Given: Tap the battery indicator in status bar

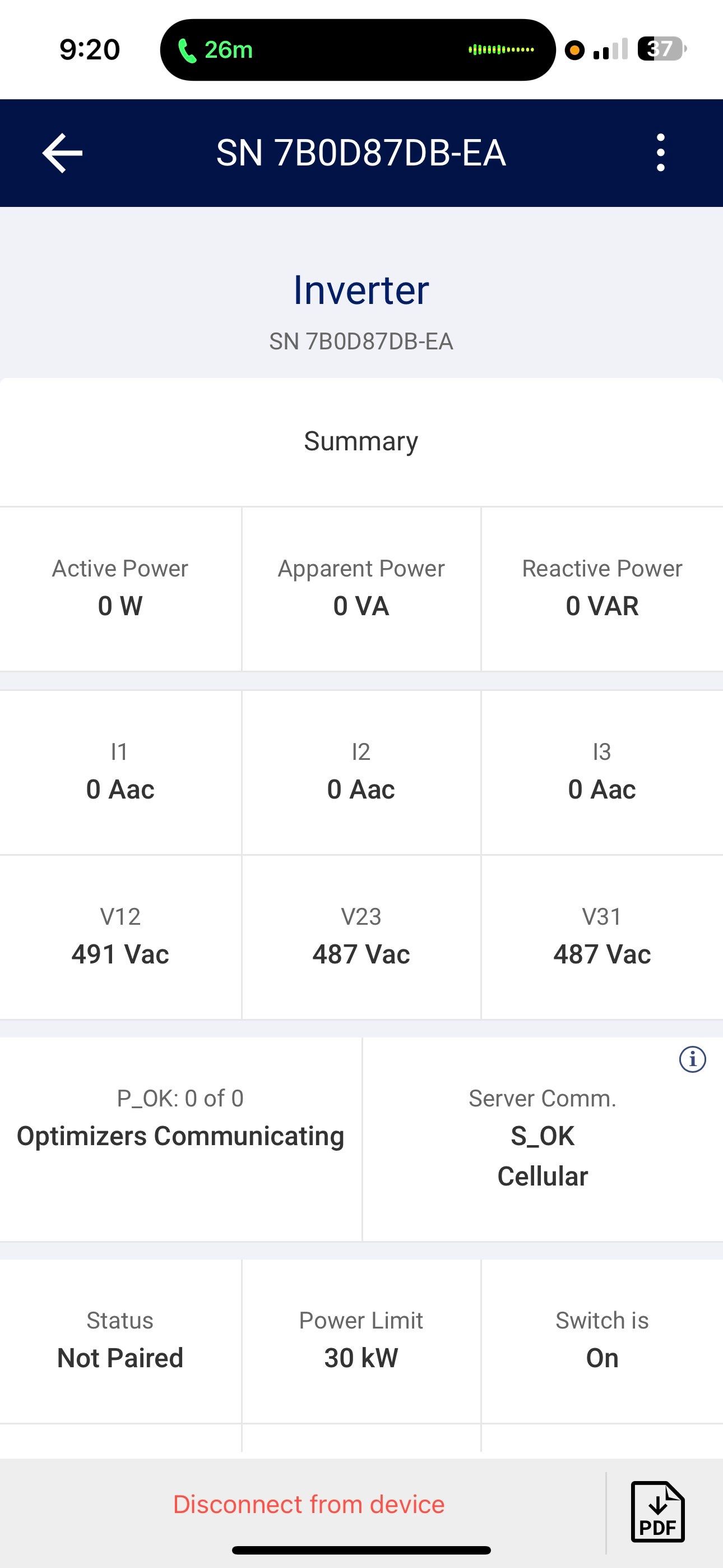Looking at the screenshot, I should pos(661,49).
